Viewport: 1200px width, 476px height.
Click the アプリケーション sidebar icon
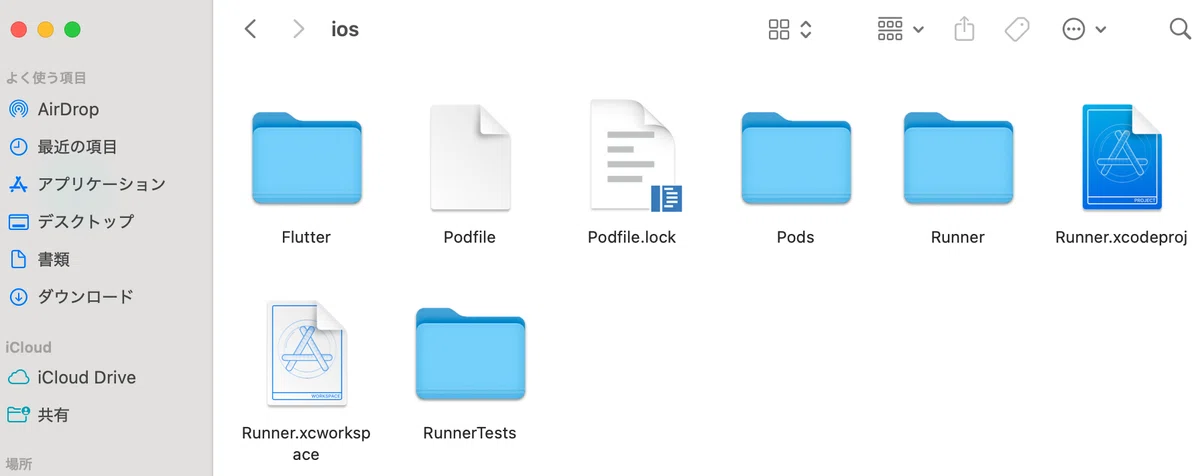[18, 184]
